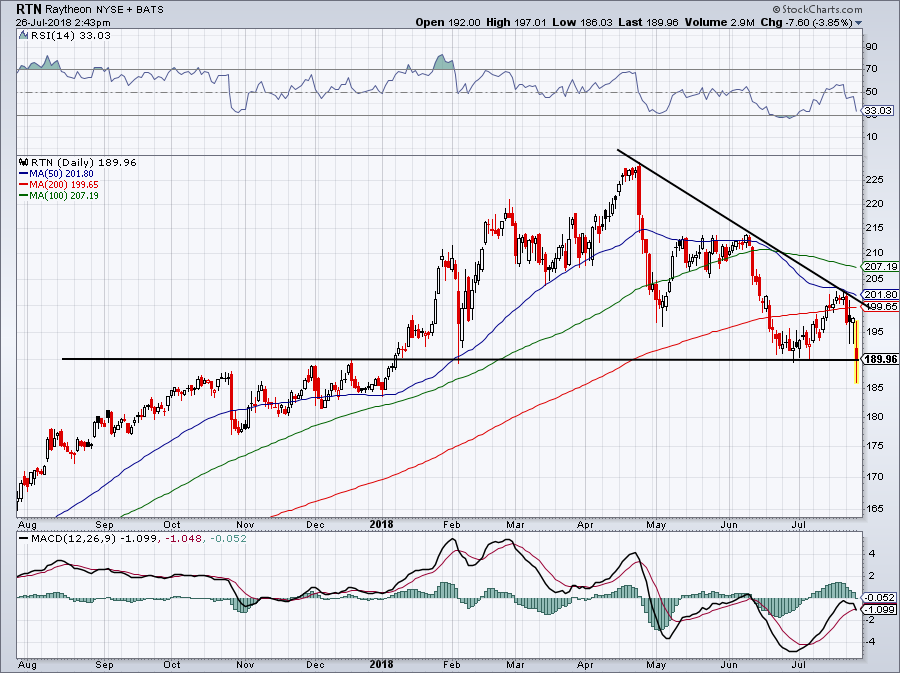Click the RSI(14) 33.03 legend label

(x=71, y=36)
